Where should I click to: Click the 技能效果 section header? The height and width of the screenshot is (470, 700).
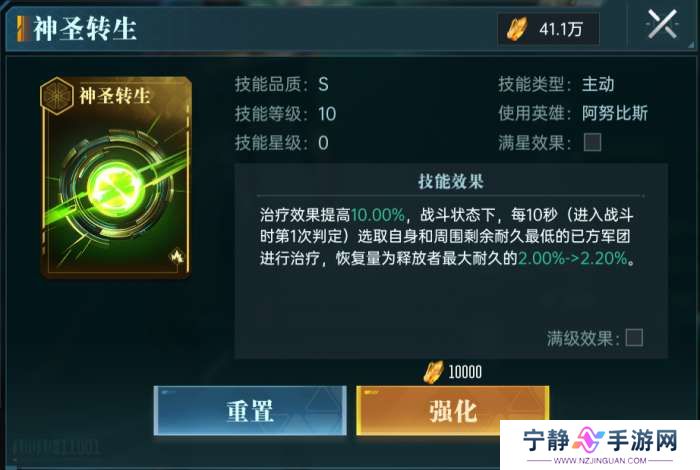point(451,182)
